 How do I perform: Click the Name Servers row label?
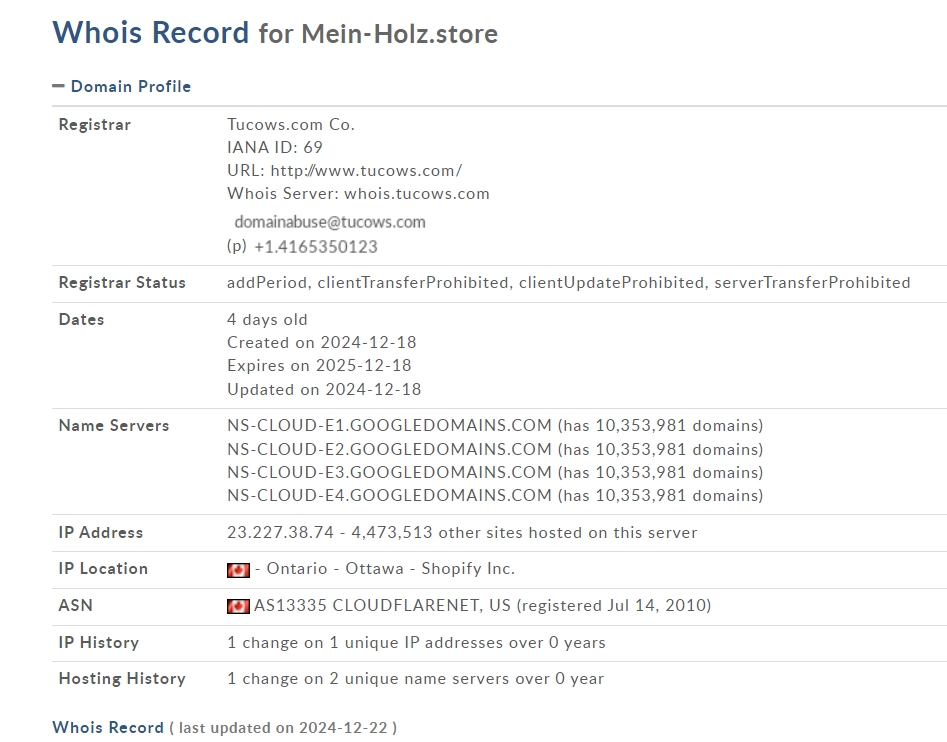114,426
